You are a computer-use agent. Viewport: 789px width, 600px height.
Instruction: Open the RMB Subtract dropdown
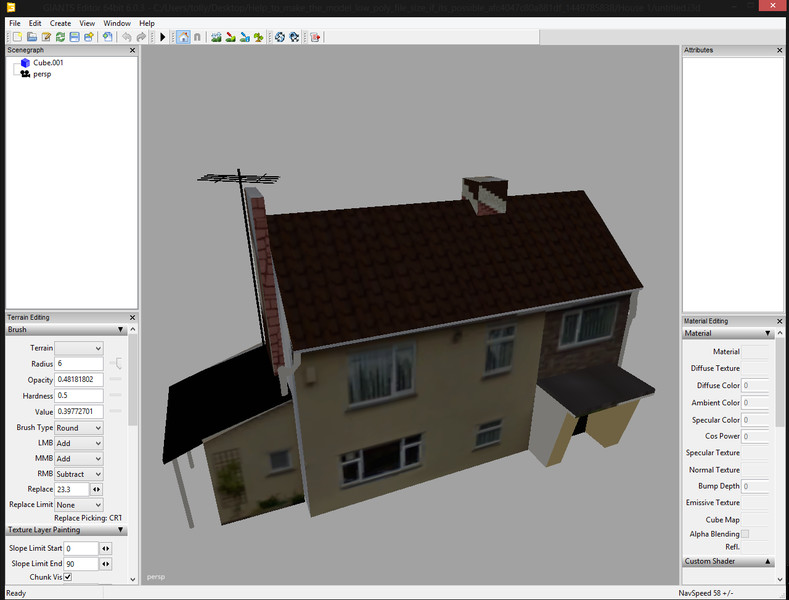click(79, 474)
